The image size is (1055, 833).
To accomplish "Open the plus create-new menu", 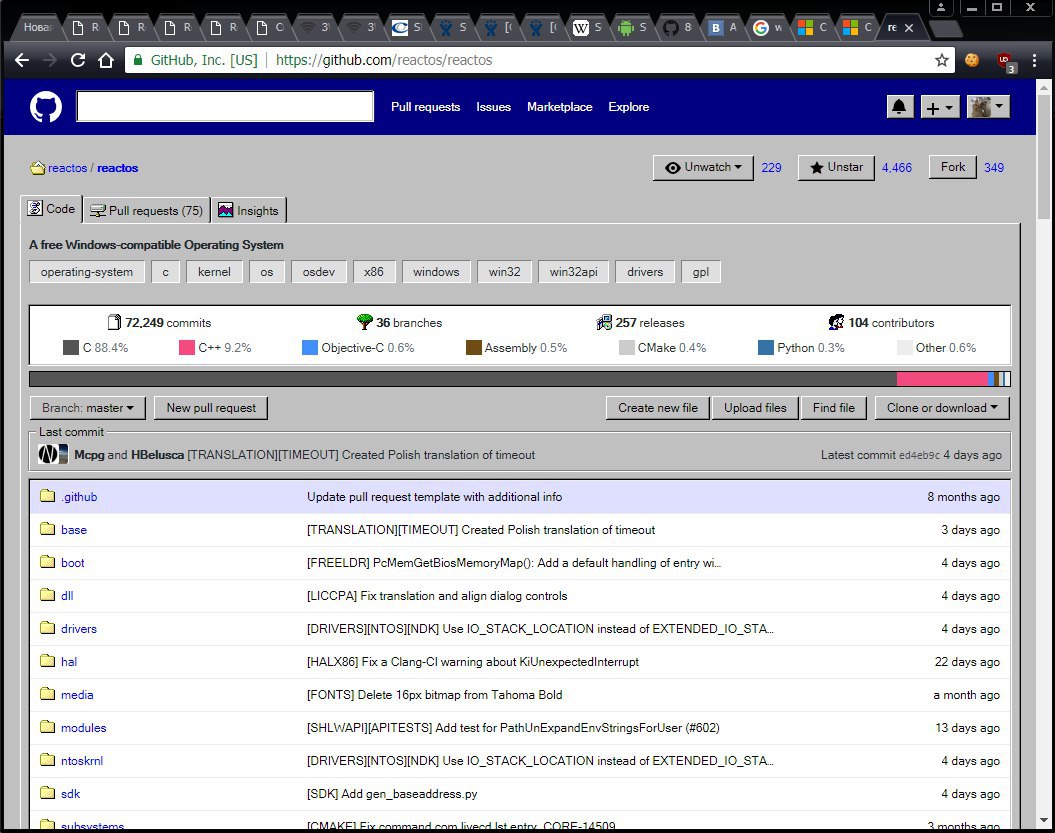I will 939,107.
